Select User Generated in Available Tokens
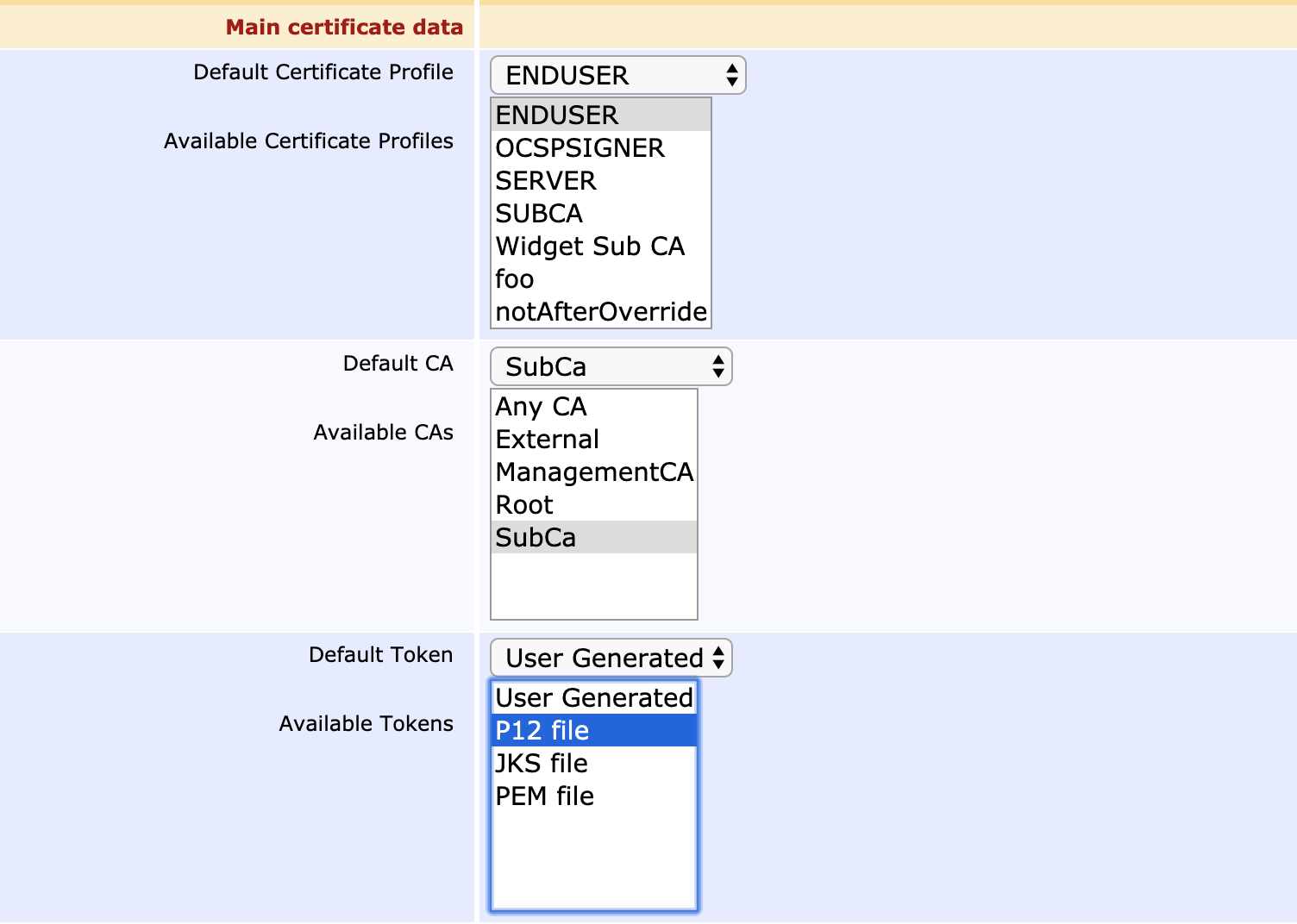The height and width of the screenshot is (924, 1297). pyautogui.click(x=593, y=698)
